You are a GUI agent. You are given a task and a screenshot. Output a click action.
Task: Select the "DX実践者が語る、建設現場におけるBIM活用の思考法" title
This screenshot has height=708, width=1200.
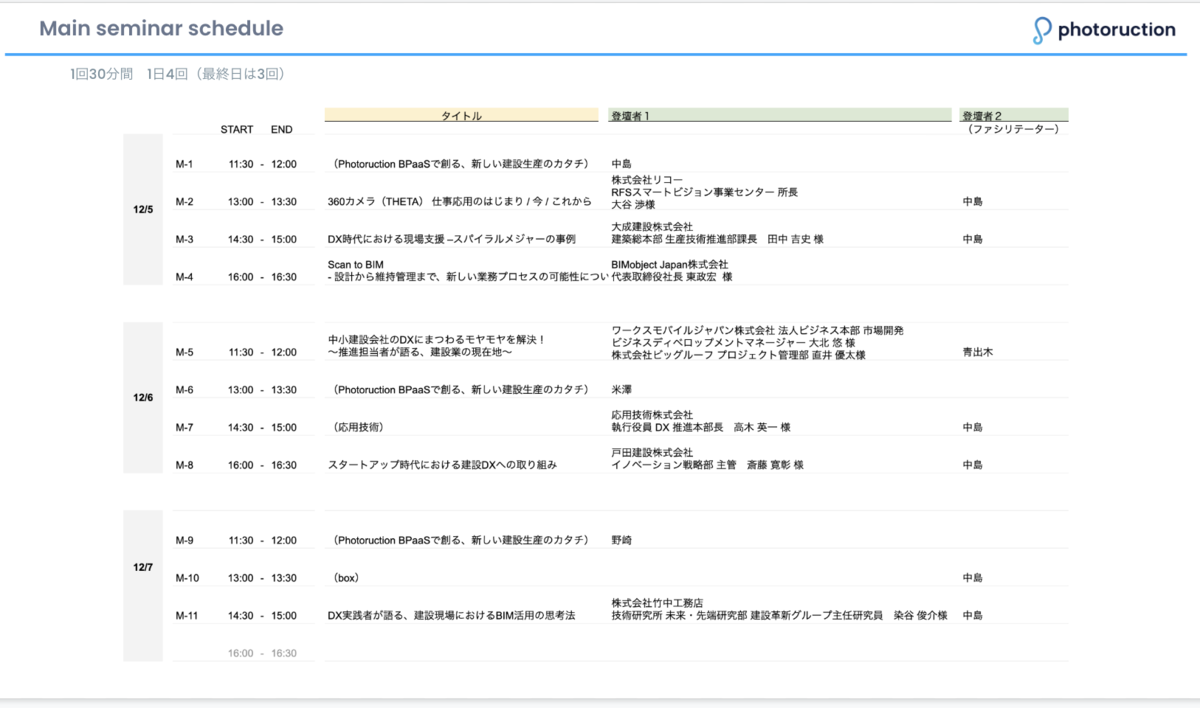click(452, 616)
